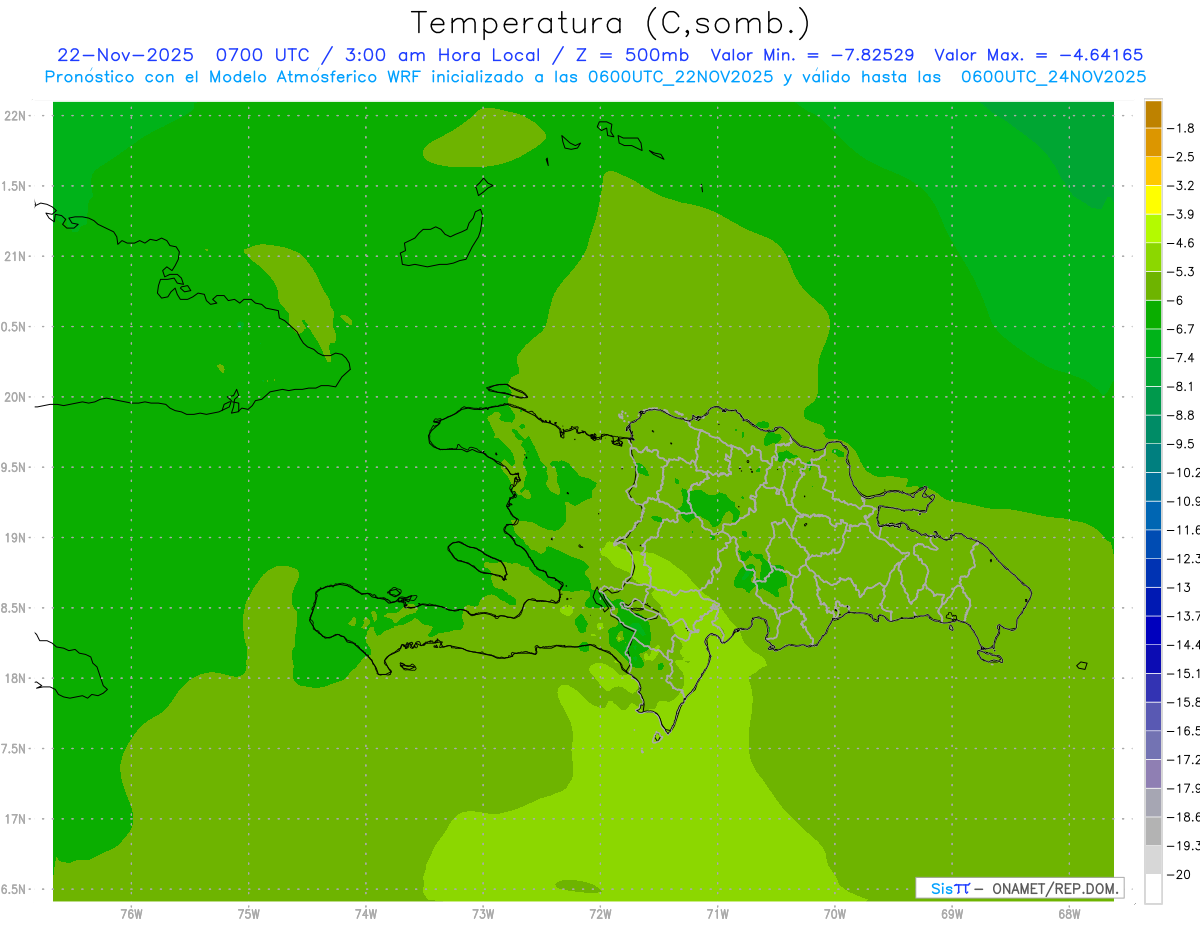1200x927 pixels.
Task: Click the yellow swatch between -3.2 and -3.9
Action: click(x=1154, y=199)
